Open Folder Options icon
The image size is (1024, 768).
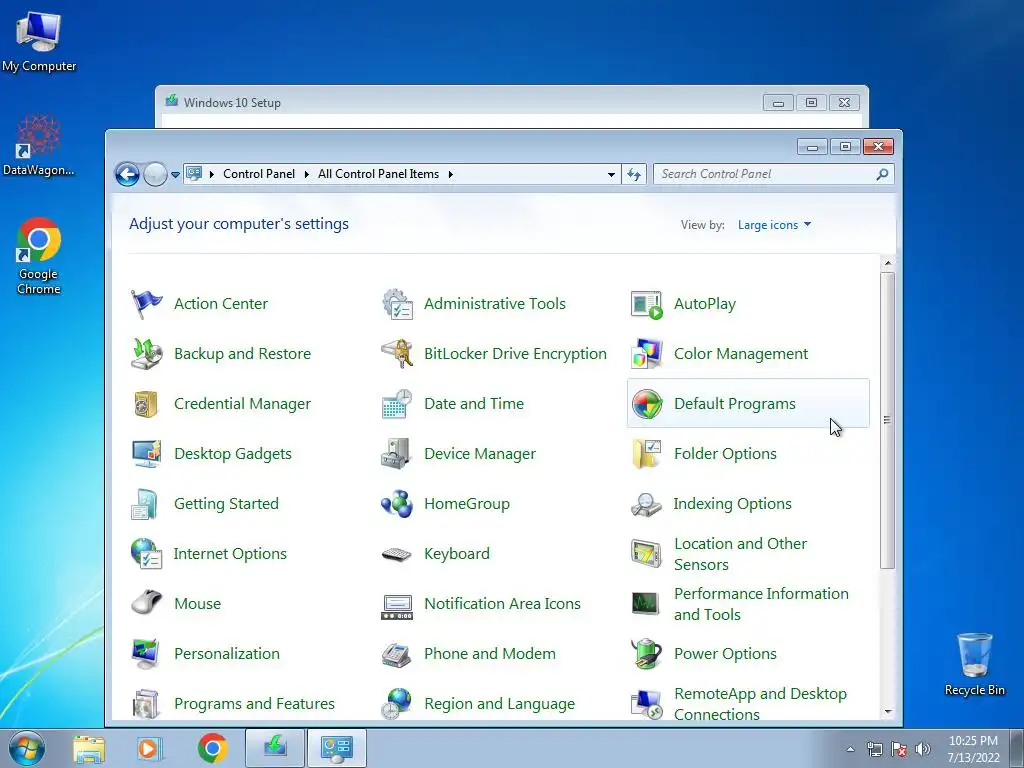click(647, 453)
